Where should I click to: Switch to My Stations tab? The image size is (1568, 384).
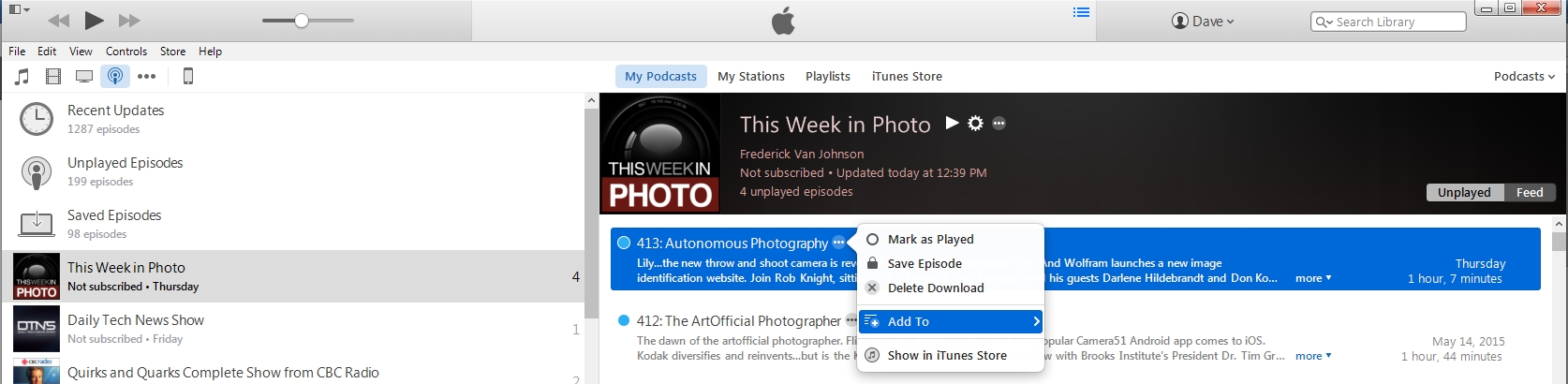coord(751,76)
